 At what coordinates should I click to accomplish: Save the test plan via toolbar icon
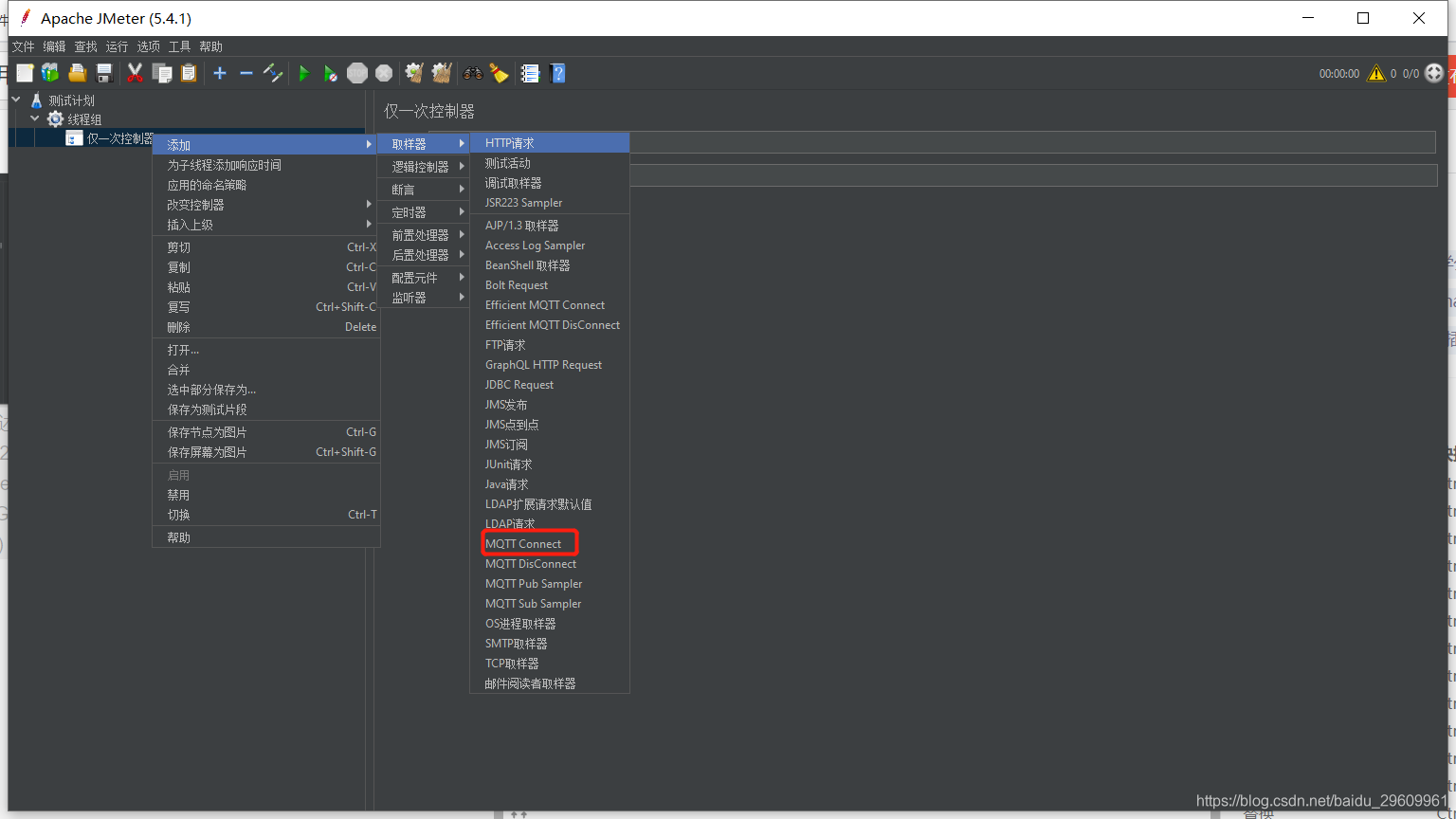pyautogui.click(x=104, y=73)
